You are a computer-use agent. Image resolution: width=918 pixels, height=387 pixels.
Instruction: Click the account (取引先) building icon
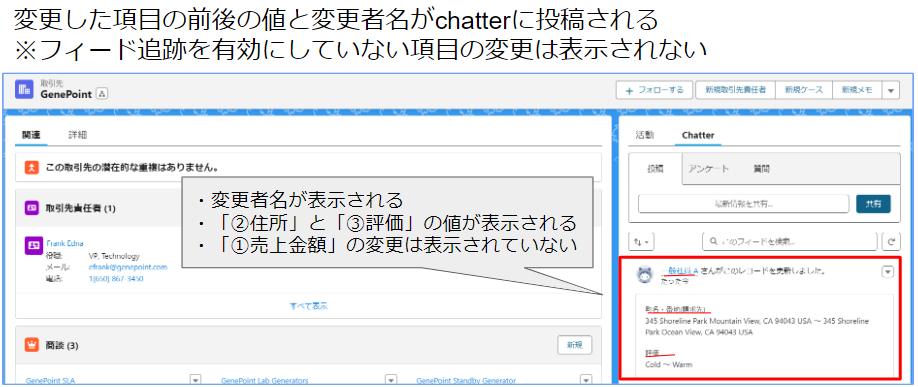click(24, 90)
